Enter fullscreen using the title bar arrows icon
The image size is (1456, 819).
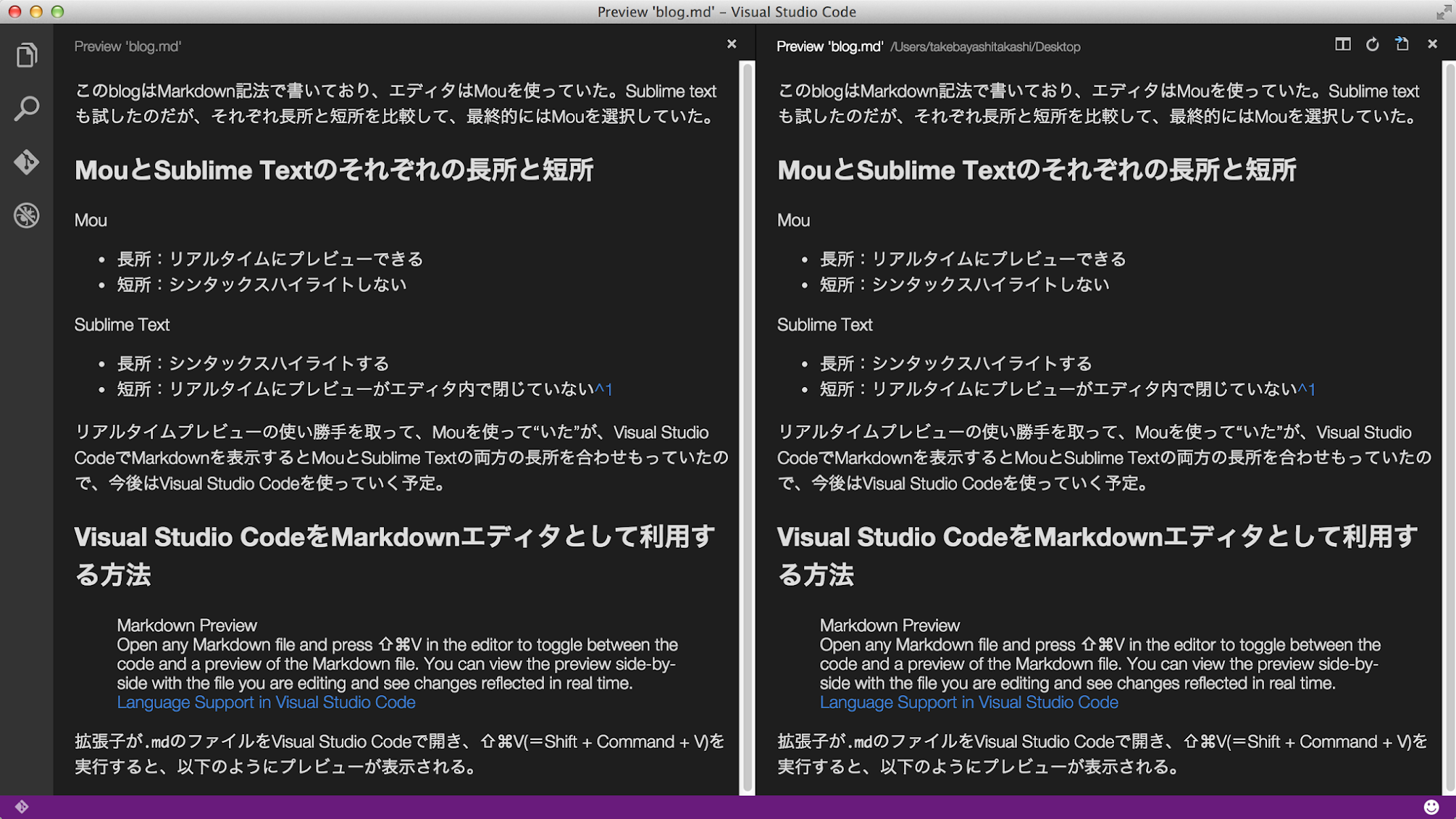(x=1442, y=12)
